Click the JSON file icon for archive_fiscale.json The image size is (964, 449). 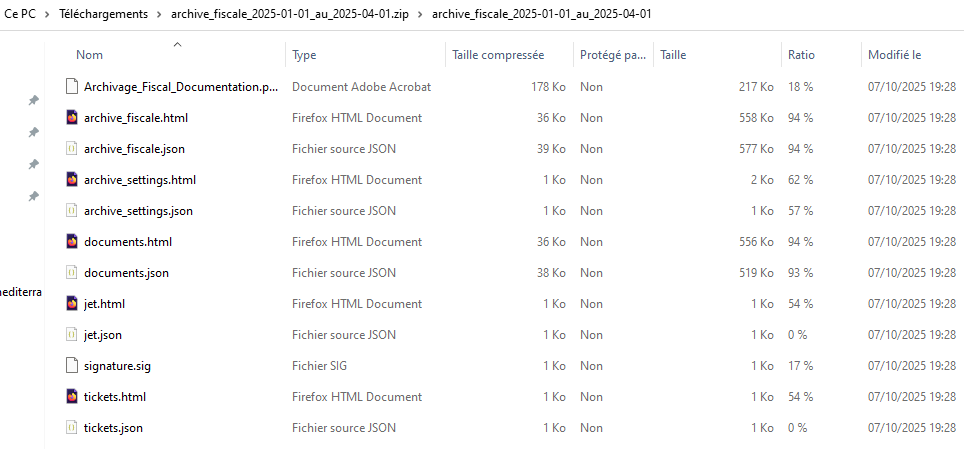tap(72, 149)
